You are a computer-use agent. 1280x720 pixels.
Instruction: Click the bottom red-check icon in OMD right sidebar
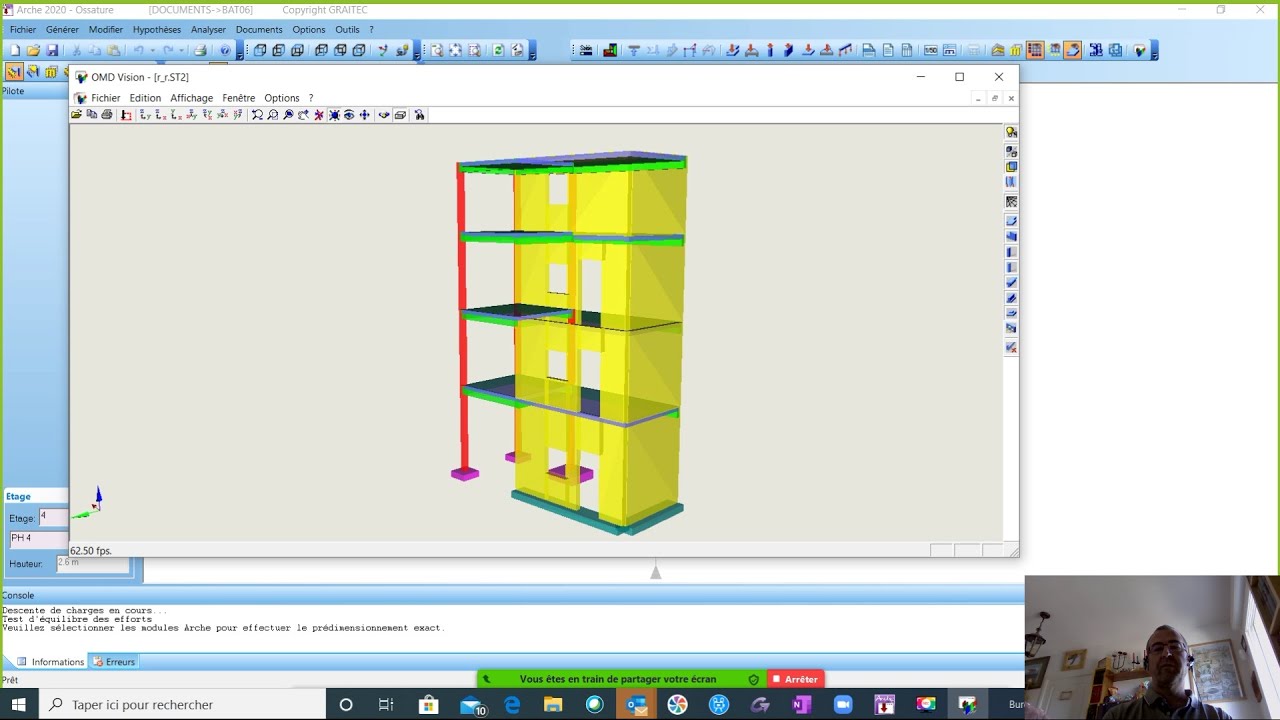(x=1011, y=347)
